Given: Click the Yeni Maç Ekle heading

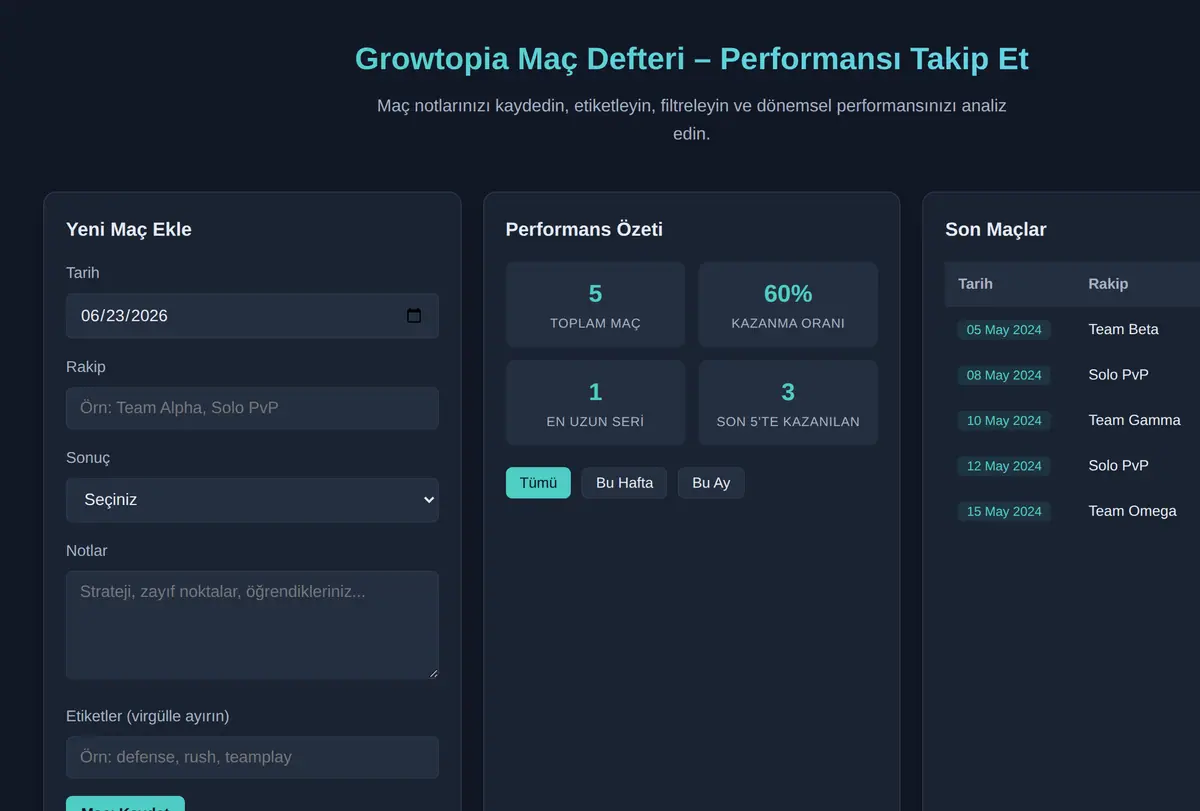Looking at the screenshot, I should [x=129, y=230].
